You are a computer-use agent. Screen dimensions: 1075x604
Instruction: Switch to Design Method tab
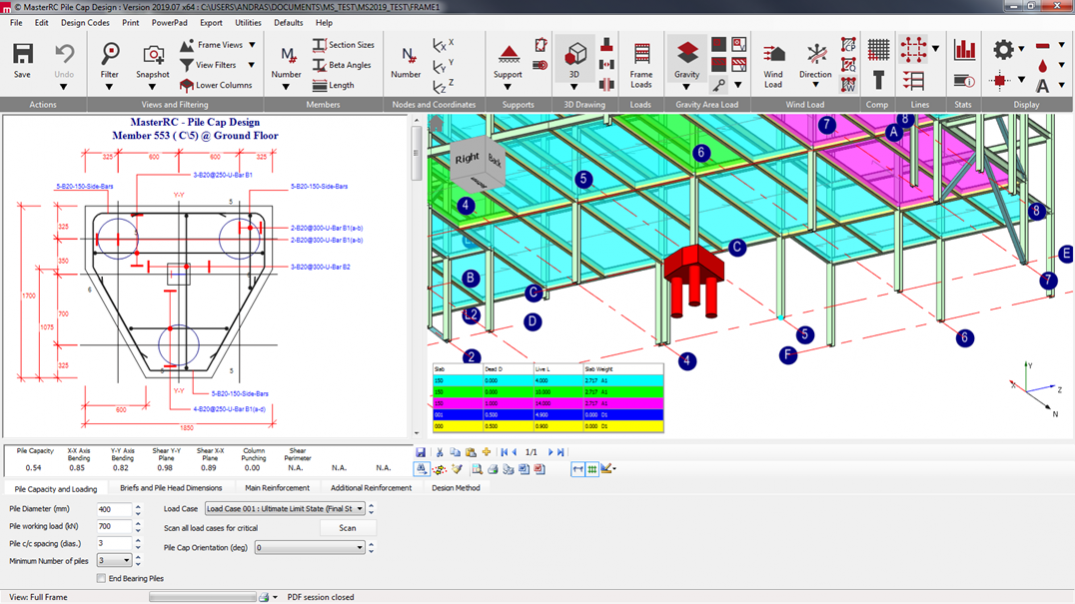pos(456,488)
